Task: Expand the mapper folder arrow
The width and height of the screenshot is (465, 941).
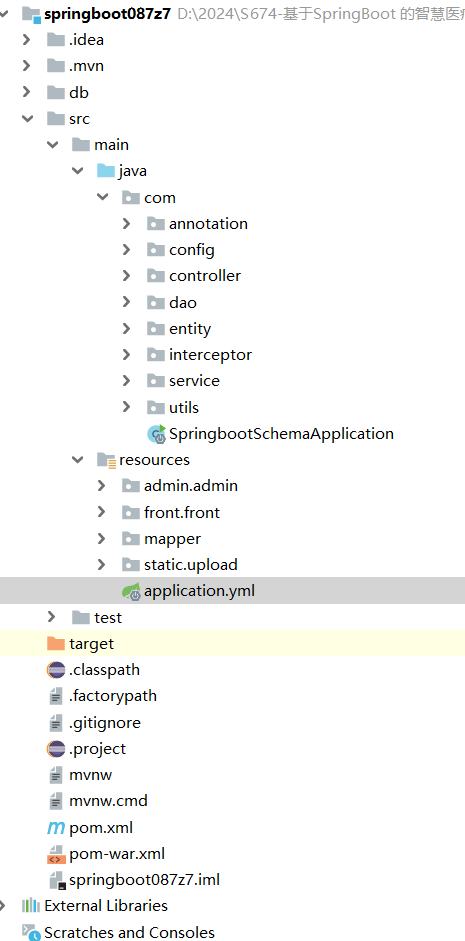Action: pyautogui.click(x=101, y=539)
